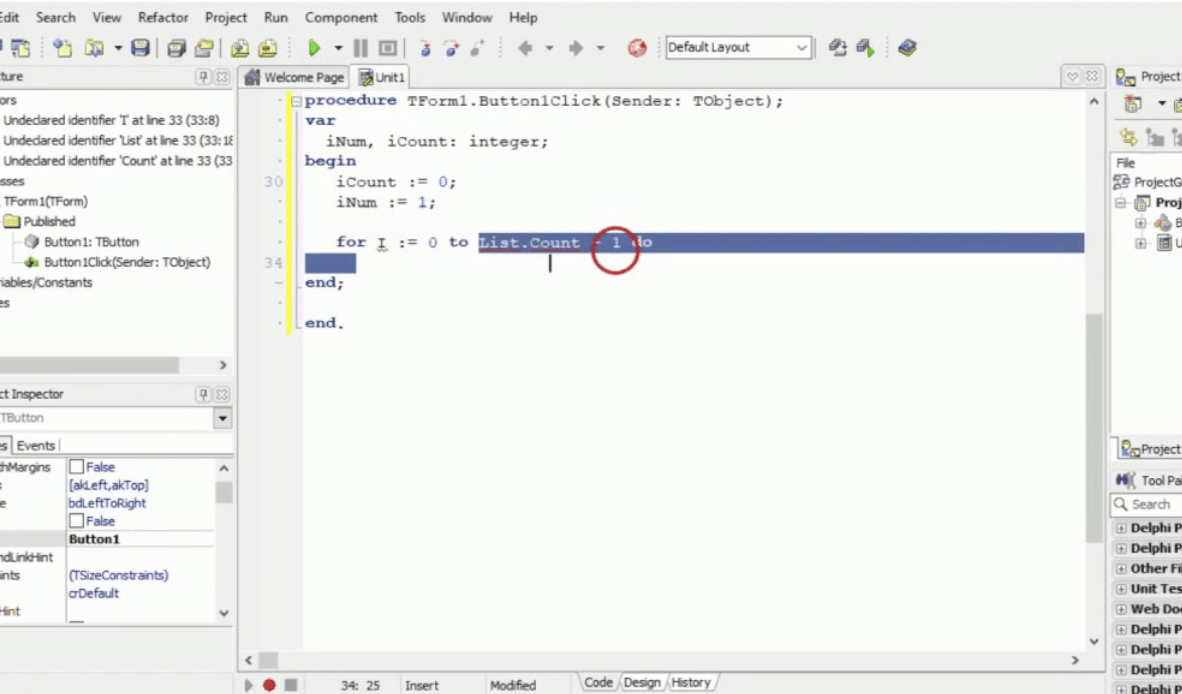Click the Help book icon
1182x694 pixels.
[x=907, y=48]
